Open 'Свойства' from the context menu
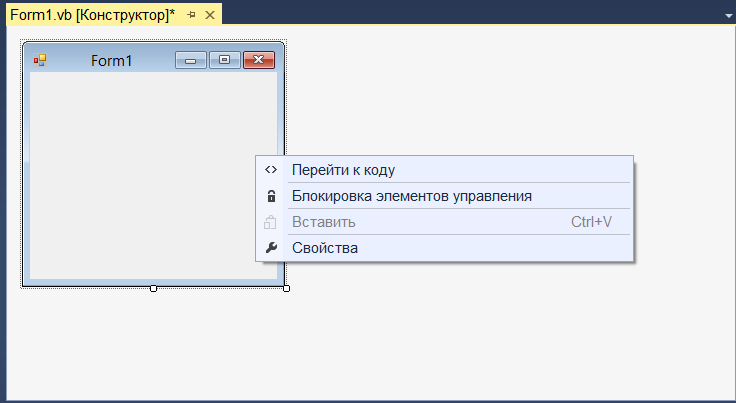This screenshot has height=403, width=736. 444,248
